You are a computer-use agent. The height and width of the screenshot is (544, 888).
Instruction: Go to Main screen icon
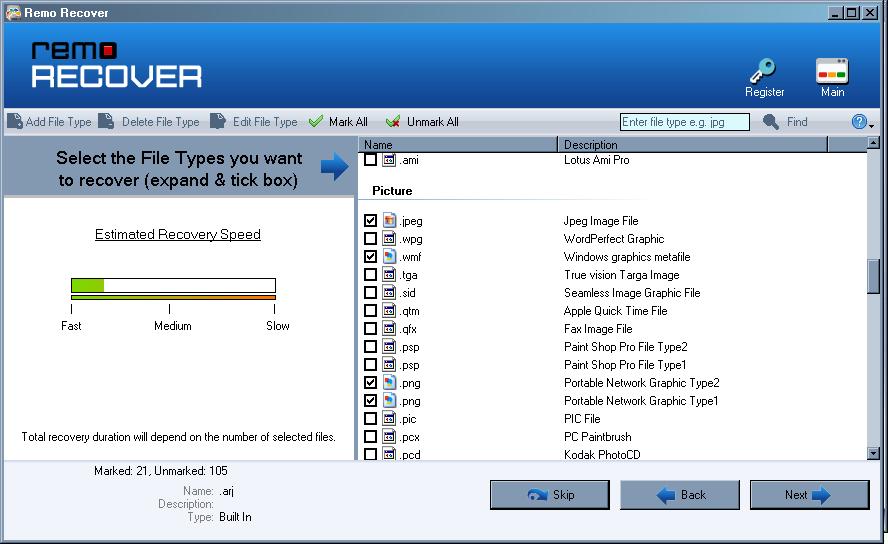(x=831, y=71)
